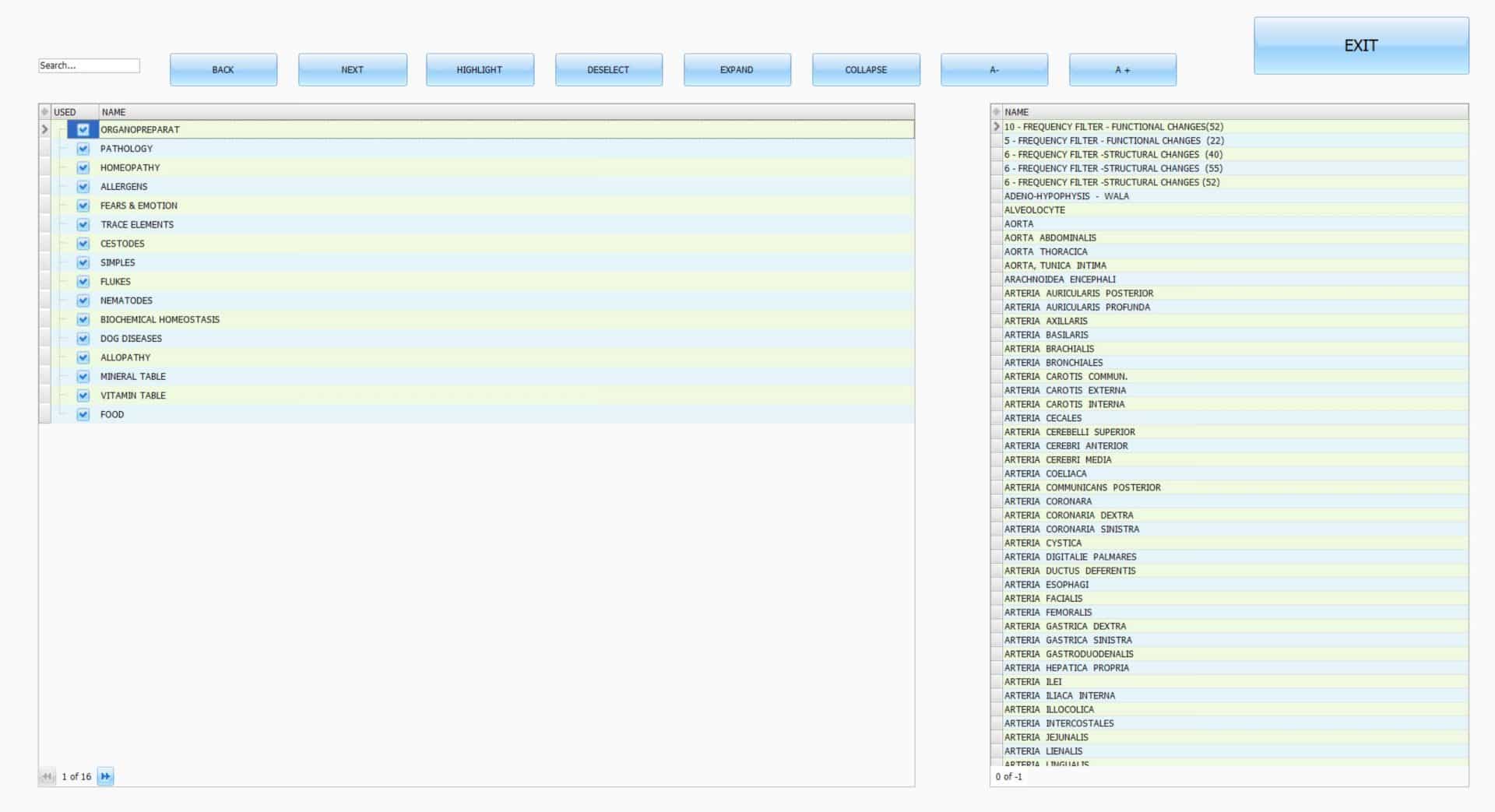Go to the last record arrow icon
1495x812 pixels.
(x=105, y=776)
